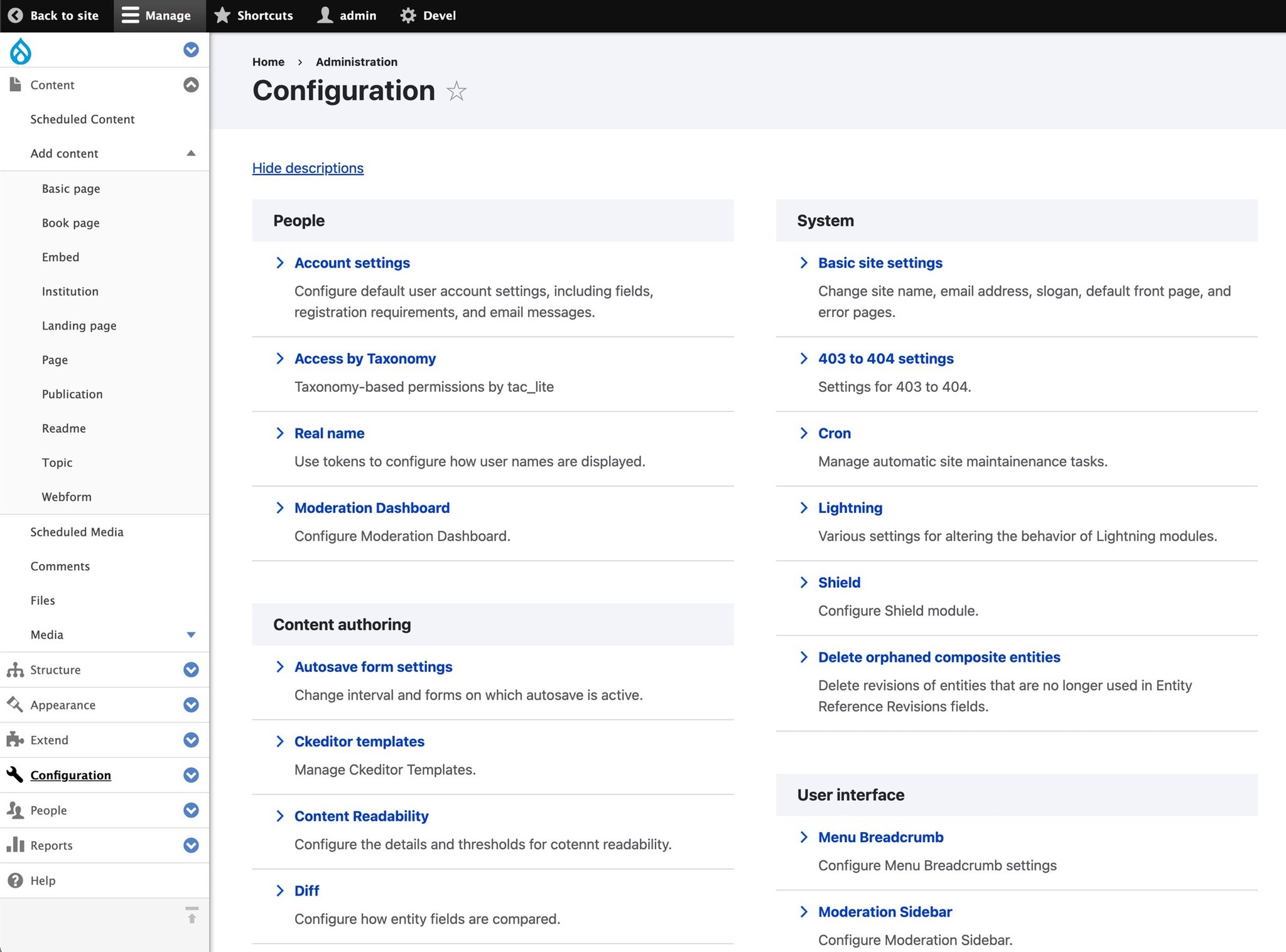Expand the Configuration menu section
Image resolution: width=1286 pixels, height=952 pixels.
[x=191, y=776]
